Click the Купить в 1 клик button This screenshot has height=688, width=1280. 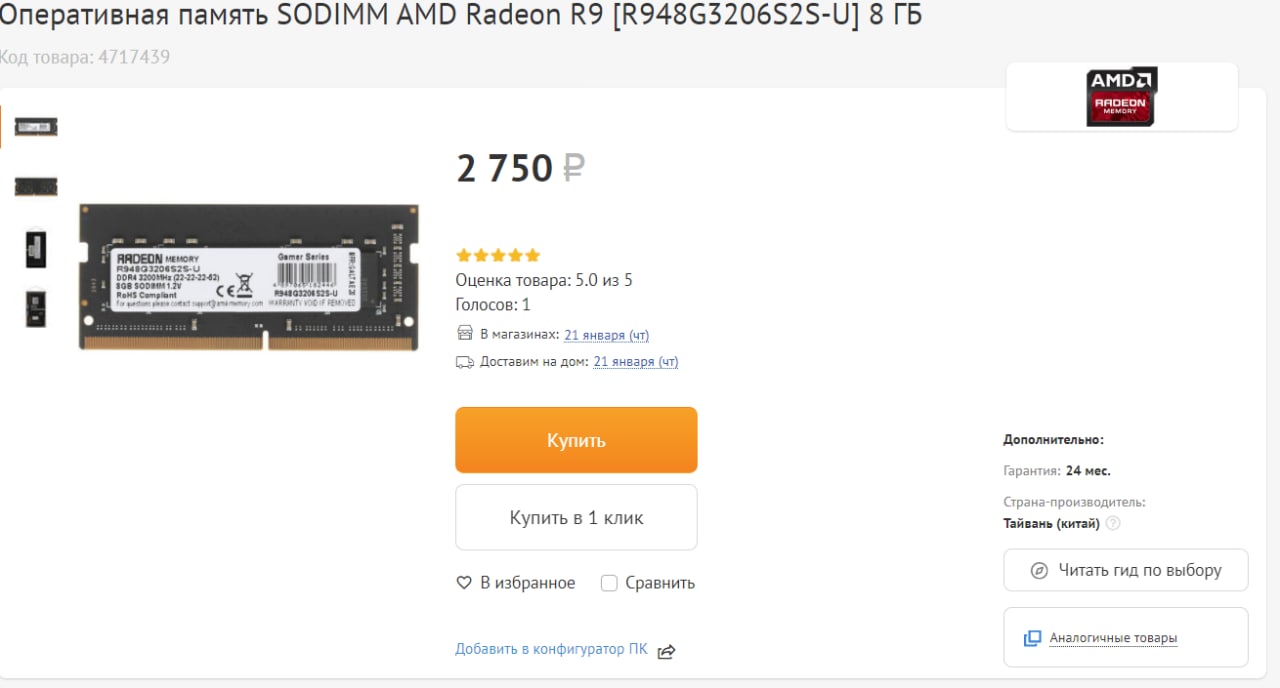click(576, 518)
